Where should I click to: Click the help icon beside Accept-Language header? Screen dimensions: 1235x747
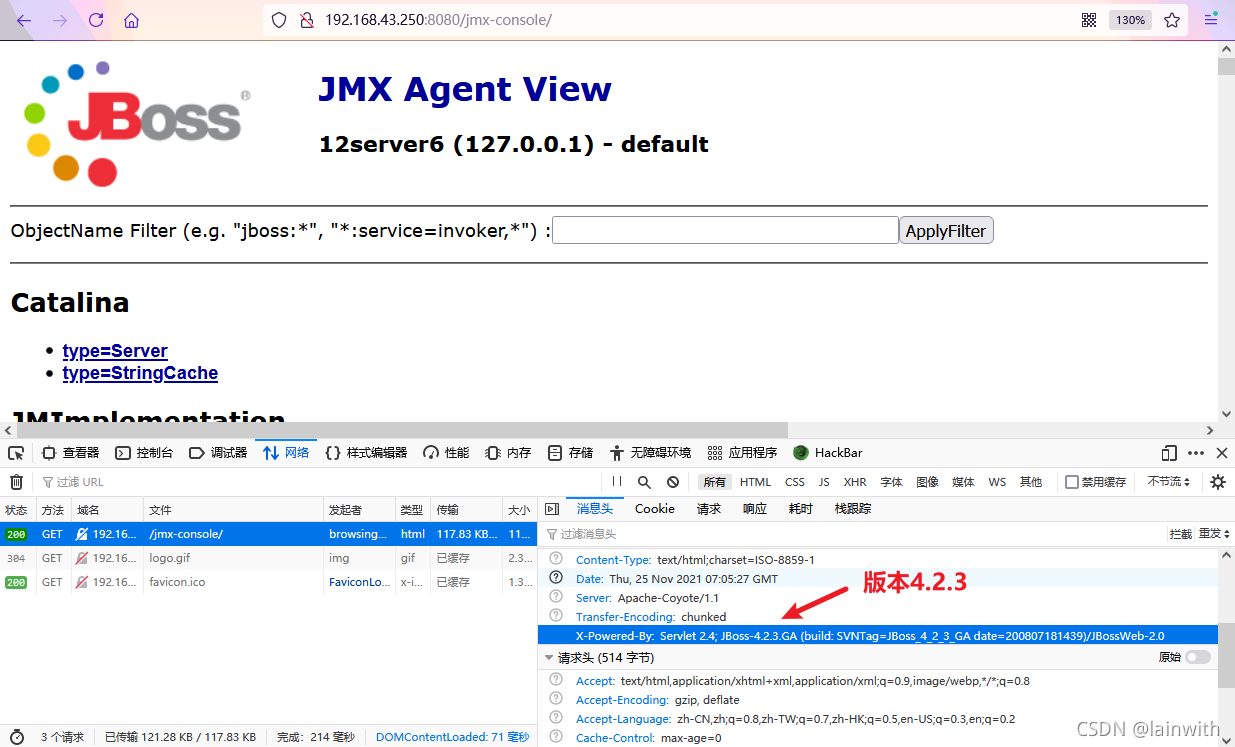[x=556, y=718]
